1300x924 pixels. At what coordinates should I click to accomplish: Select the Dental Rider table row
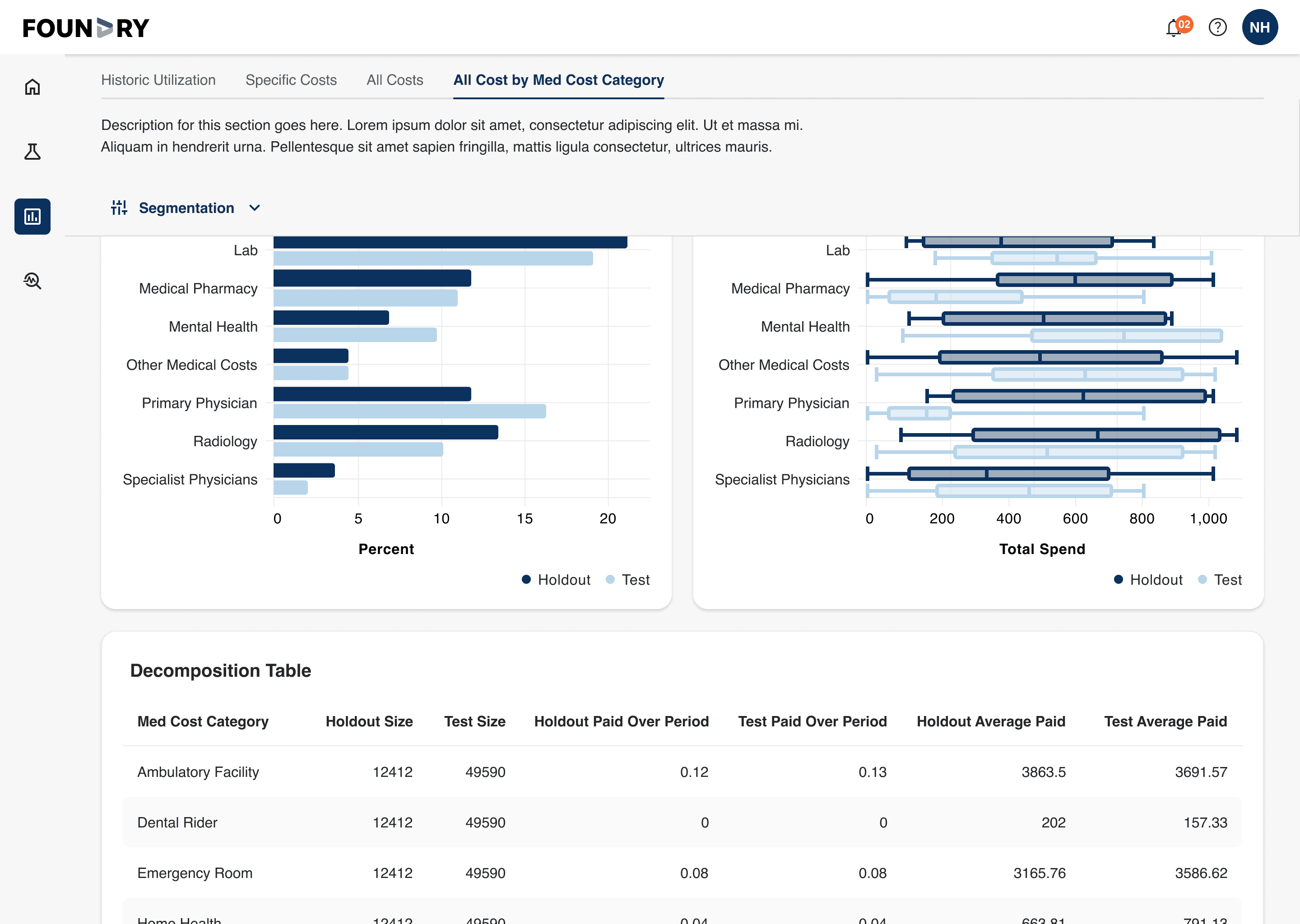point(682,822)
